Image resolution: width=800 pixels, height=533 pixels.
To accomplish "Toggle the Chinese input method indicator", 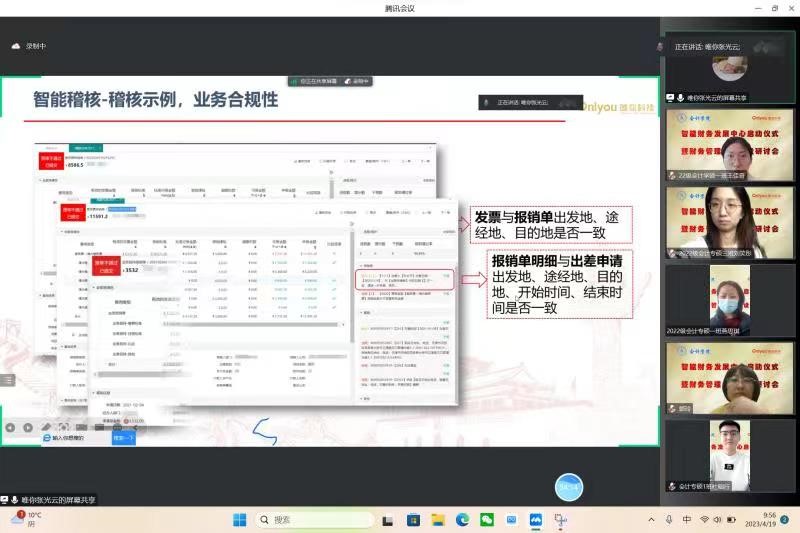I will pyautogui.click(x=687, y=520).
